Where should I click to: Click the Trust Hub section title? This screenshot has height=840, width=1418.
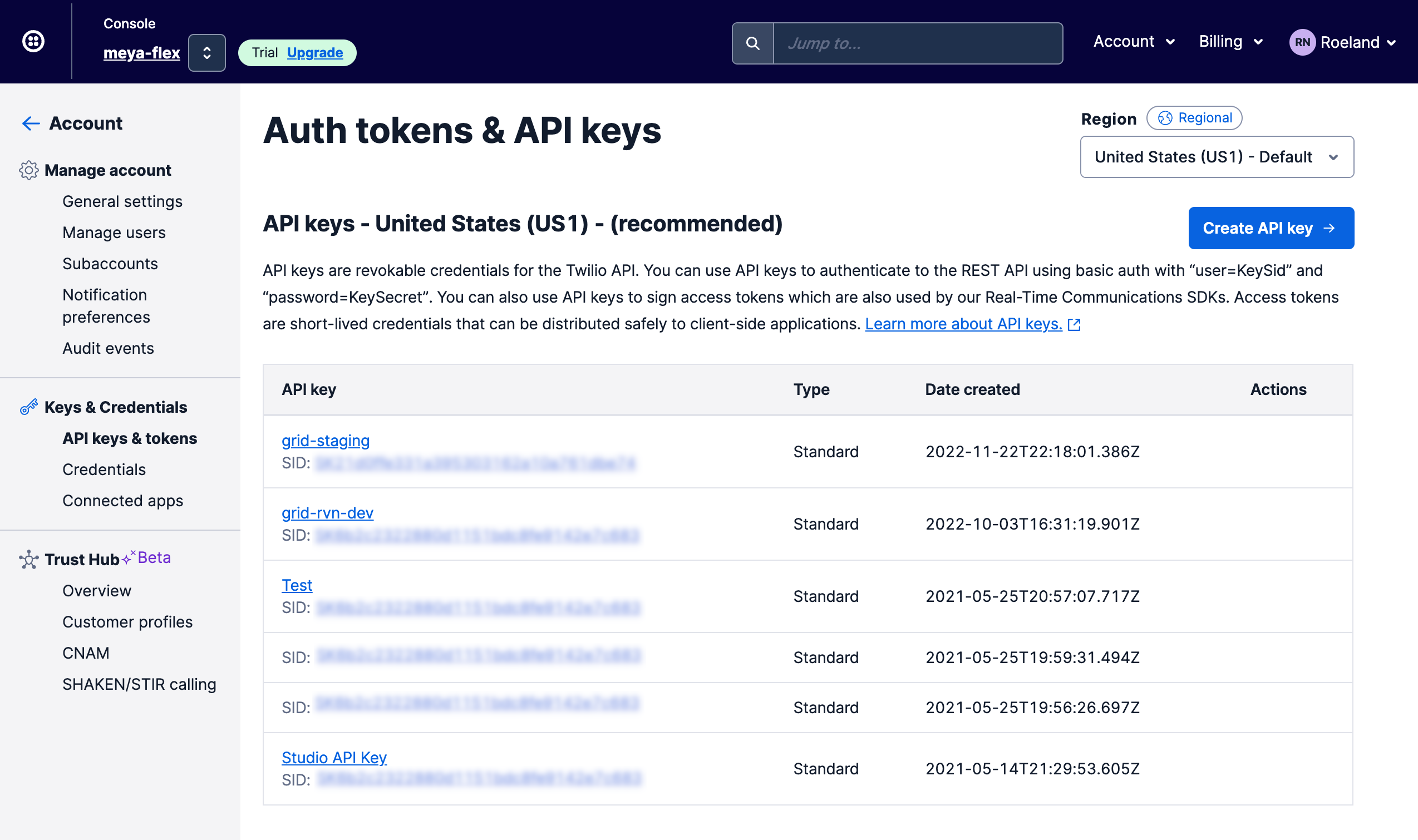82,559
